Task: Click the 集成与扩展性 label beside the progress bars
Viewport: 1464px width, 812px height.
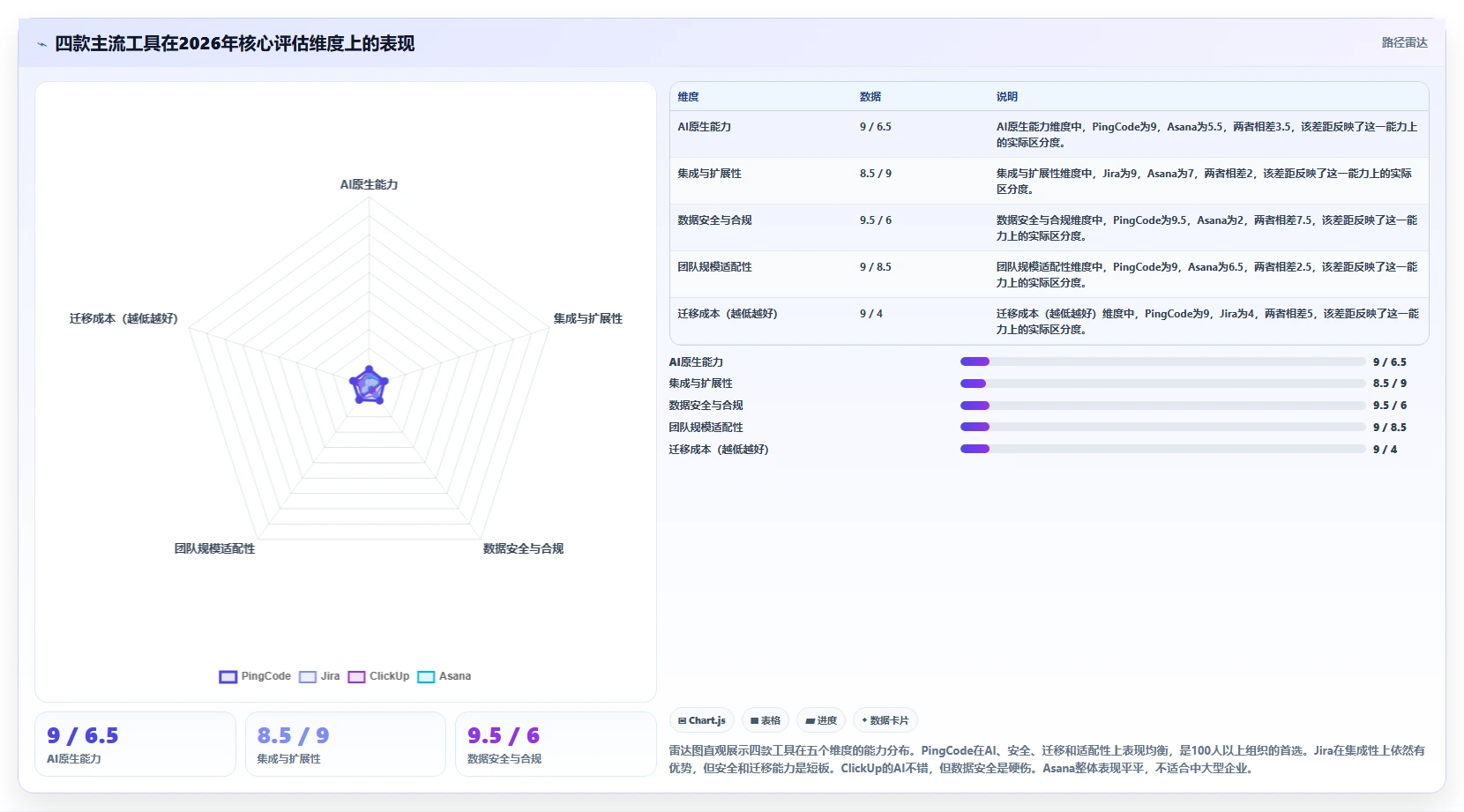Action: (x=700, y=384)
